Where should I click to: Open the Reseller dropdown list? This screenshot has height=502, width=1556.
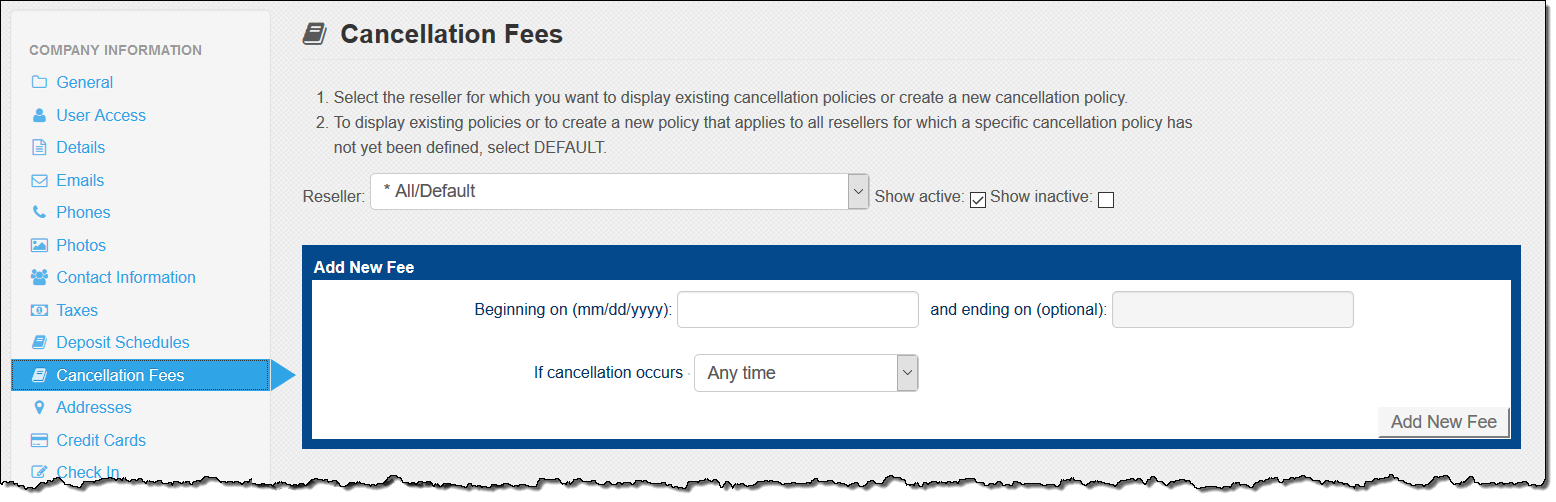pyautogui.click(x=619, y=191)
